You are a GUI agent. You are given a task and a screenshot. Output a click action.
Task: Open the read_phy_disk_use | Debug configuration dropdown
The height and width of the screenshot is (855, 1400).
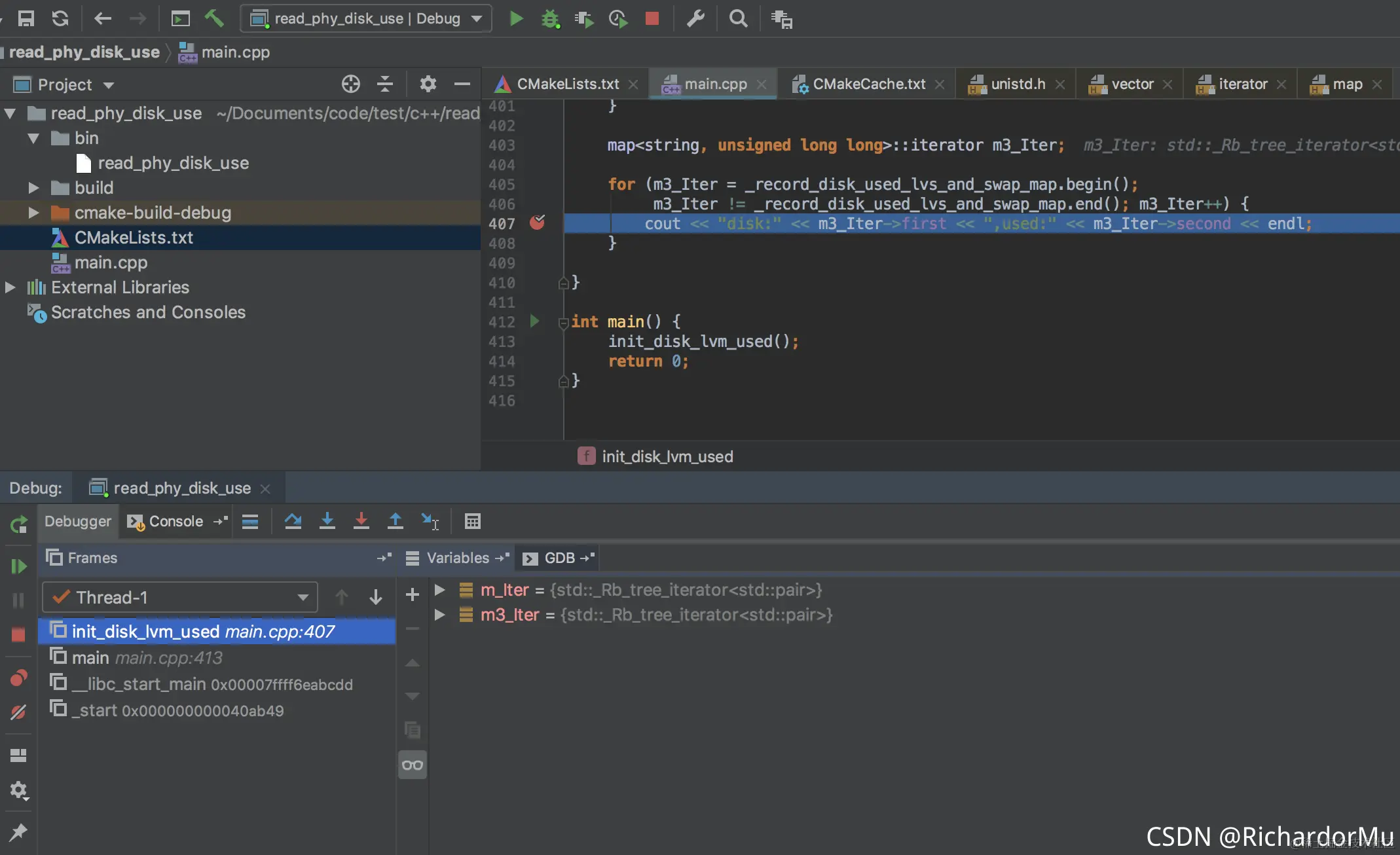[x=366, y=18]
